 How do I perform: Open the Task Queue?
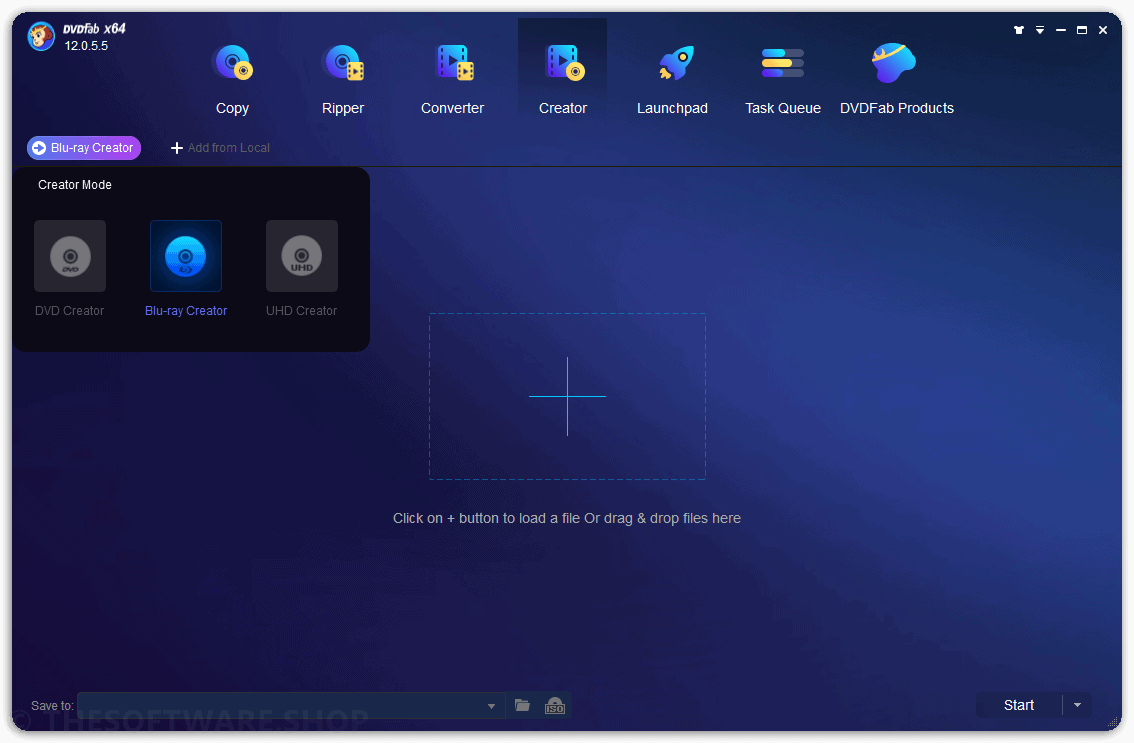point(783,79)
